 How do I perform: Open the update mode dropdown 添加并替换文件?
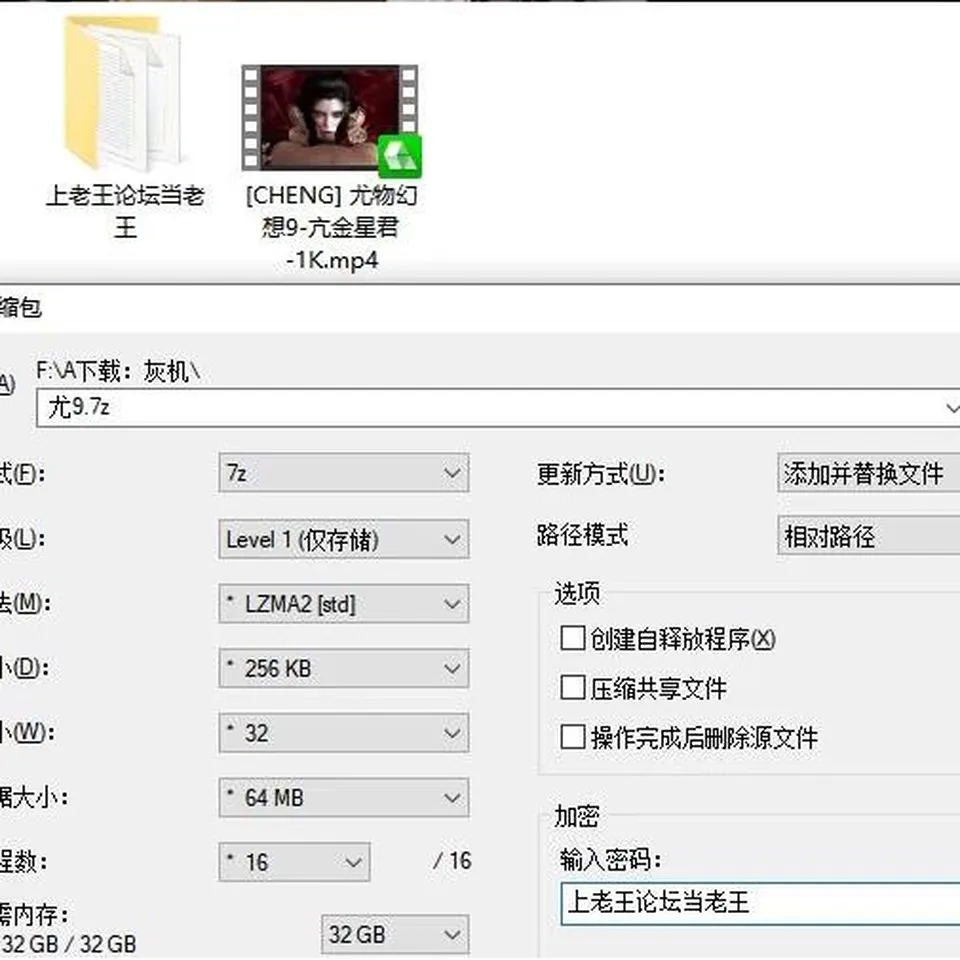869,473
